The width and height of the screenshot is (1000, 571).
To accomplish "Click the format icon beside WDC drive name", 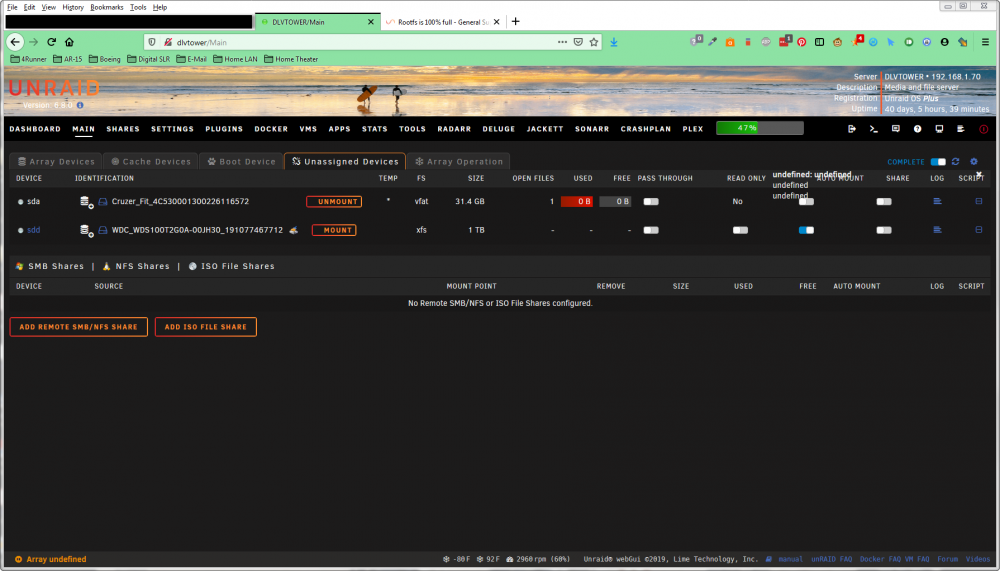I will coord(293,230).
